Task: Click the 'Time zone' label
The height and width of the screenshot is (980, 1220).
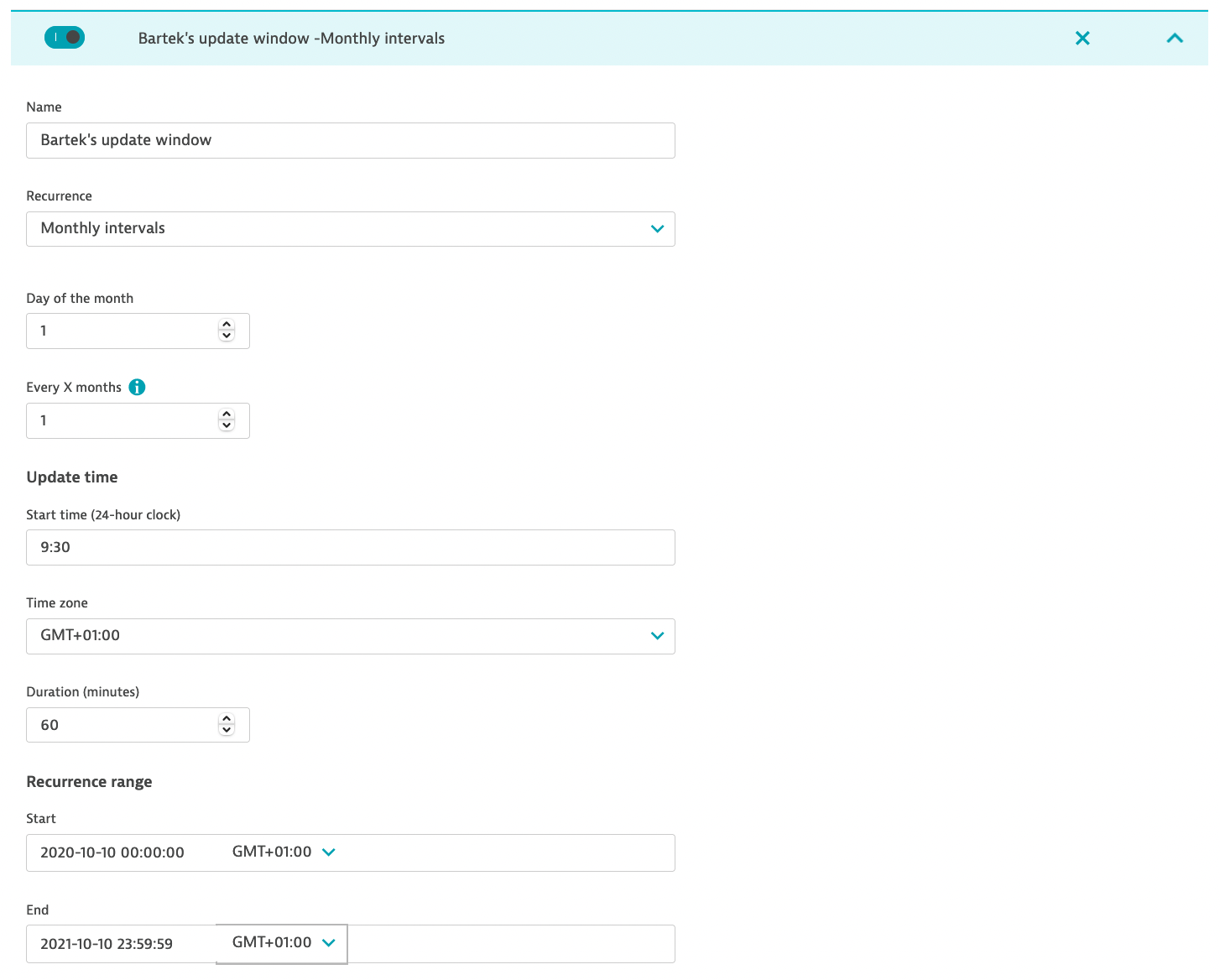Action: (x=57, y=603)
